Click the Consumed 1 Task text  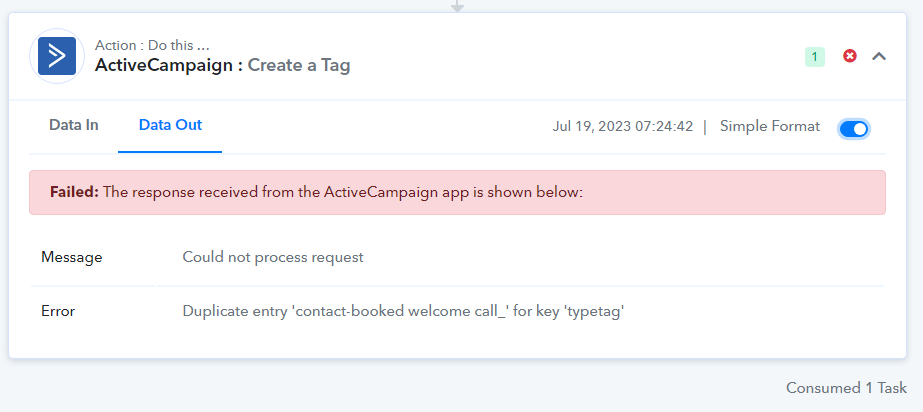[846, 388]
